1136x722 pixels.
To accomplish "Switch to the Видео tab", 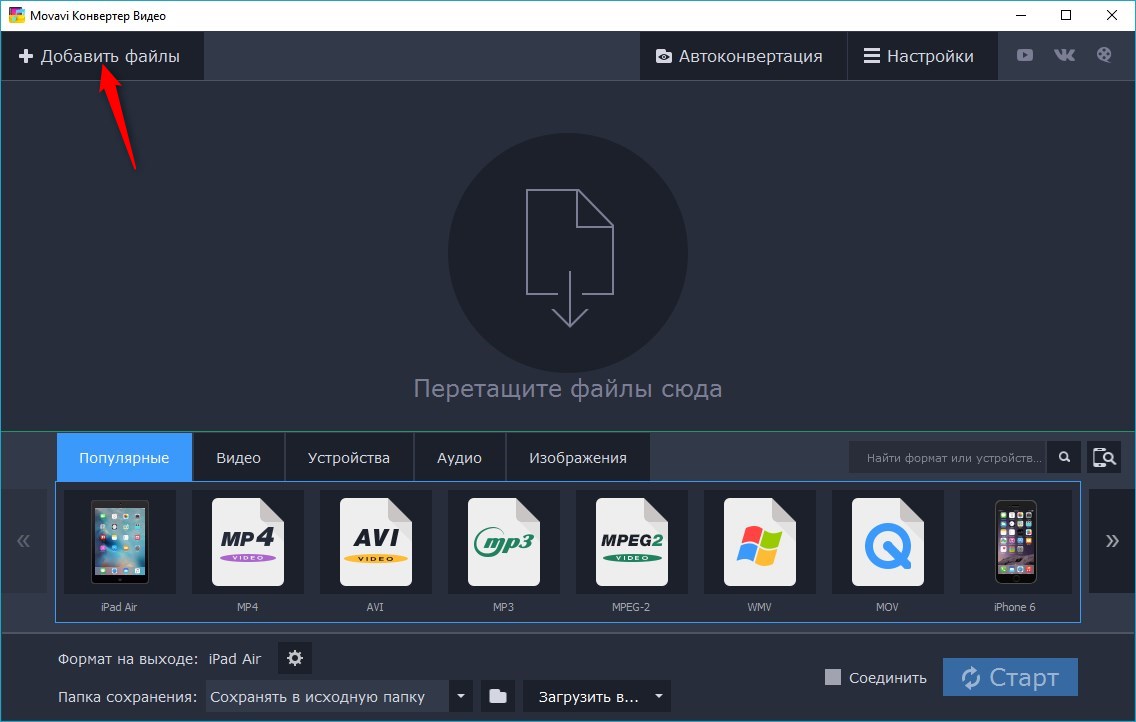I will pos(238,458).
